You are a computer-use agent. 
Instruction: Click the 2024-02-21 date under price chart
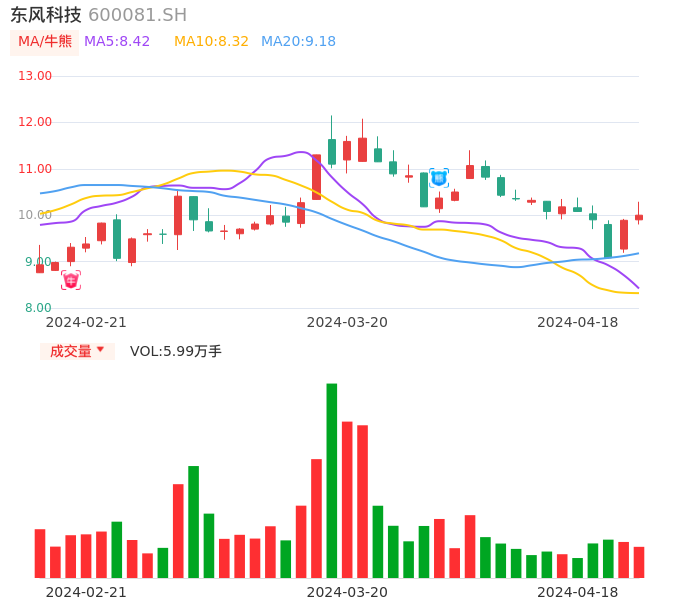(x=86, y=322)
